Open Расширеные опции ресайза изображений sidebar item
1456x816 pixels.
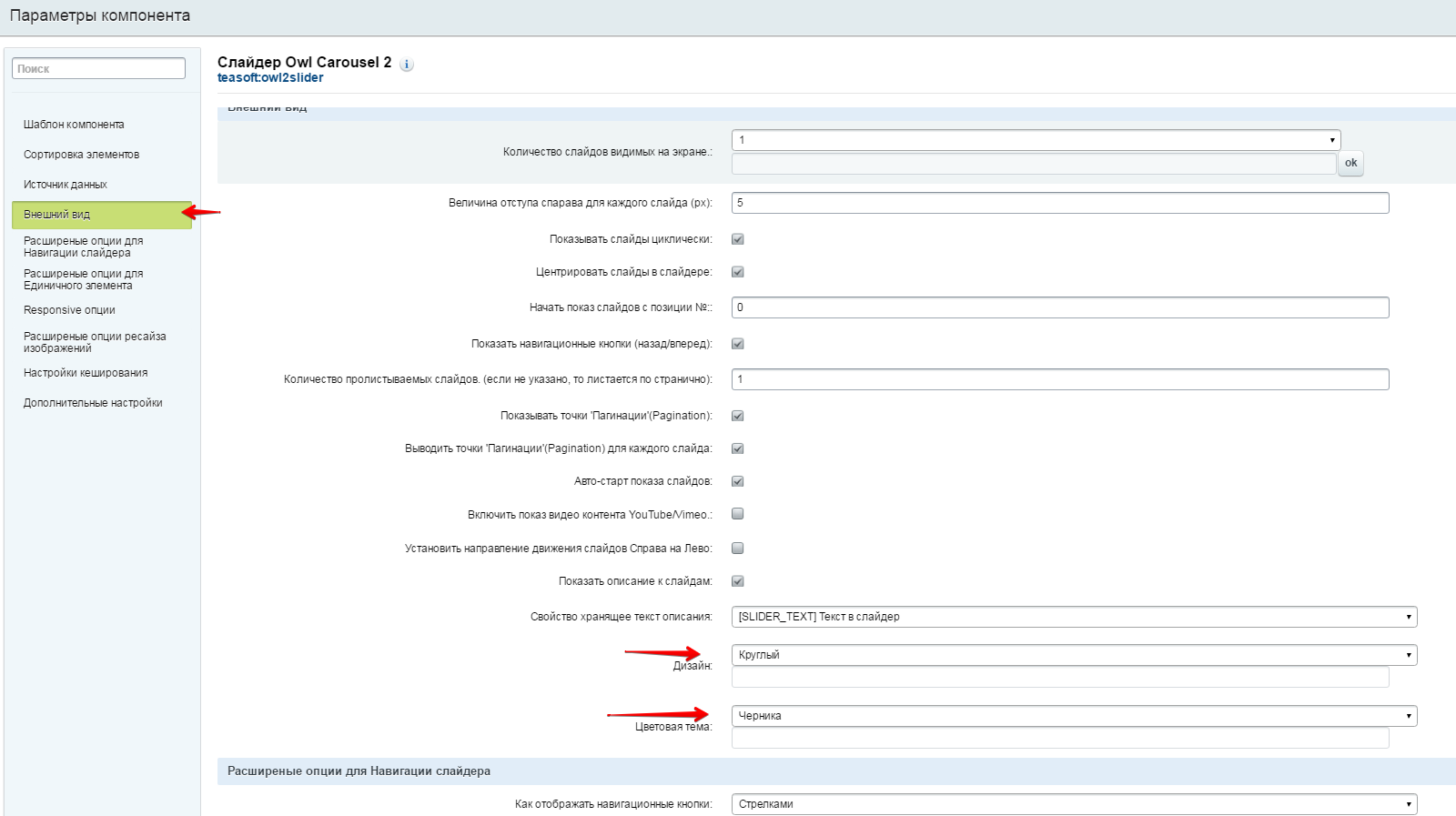[95, 342]
